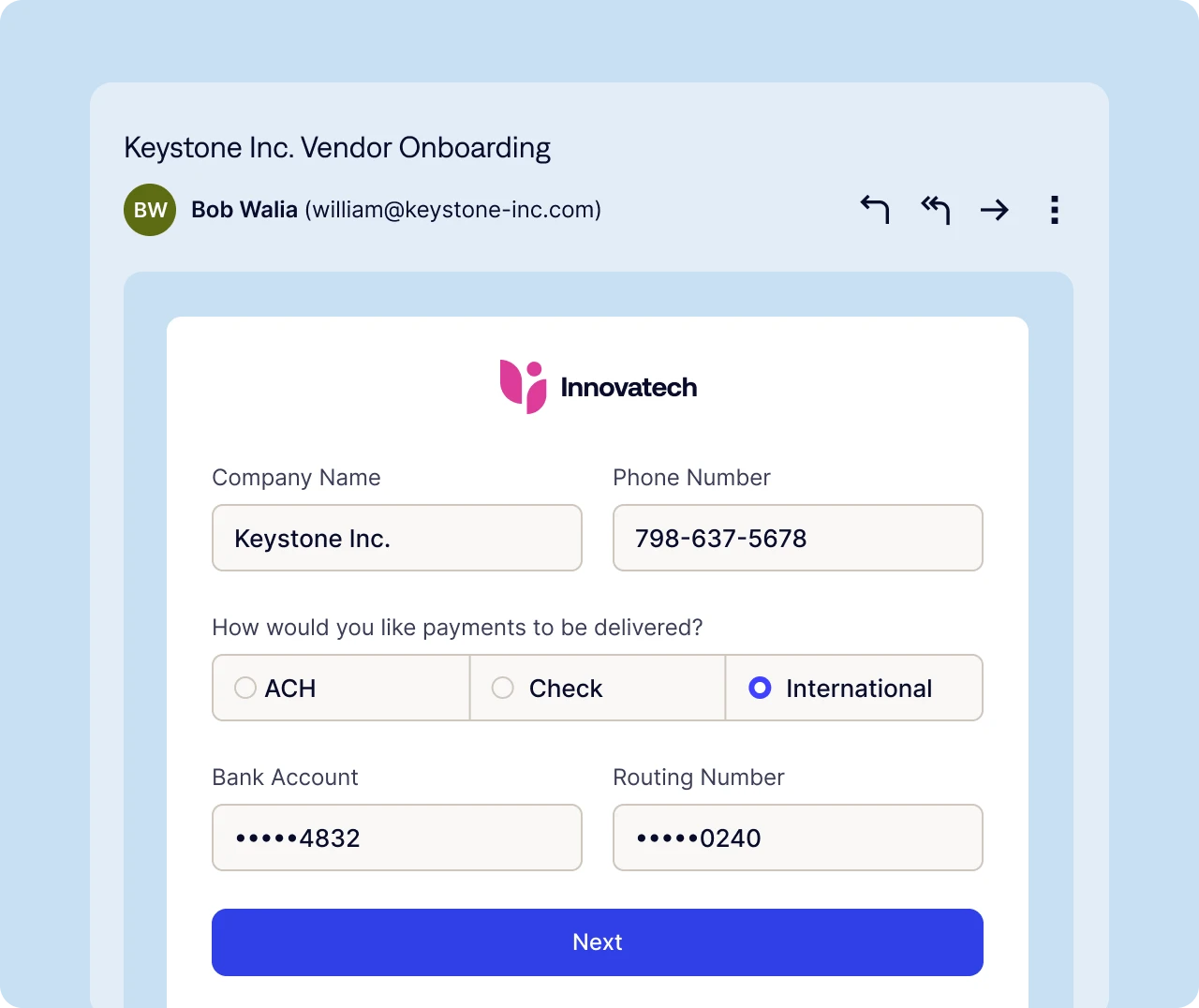The image size is (1199, 1008).
Task: Click the payment delivery question label
Action: [457, 628]
